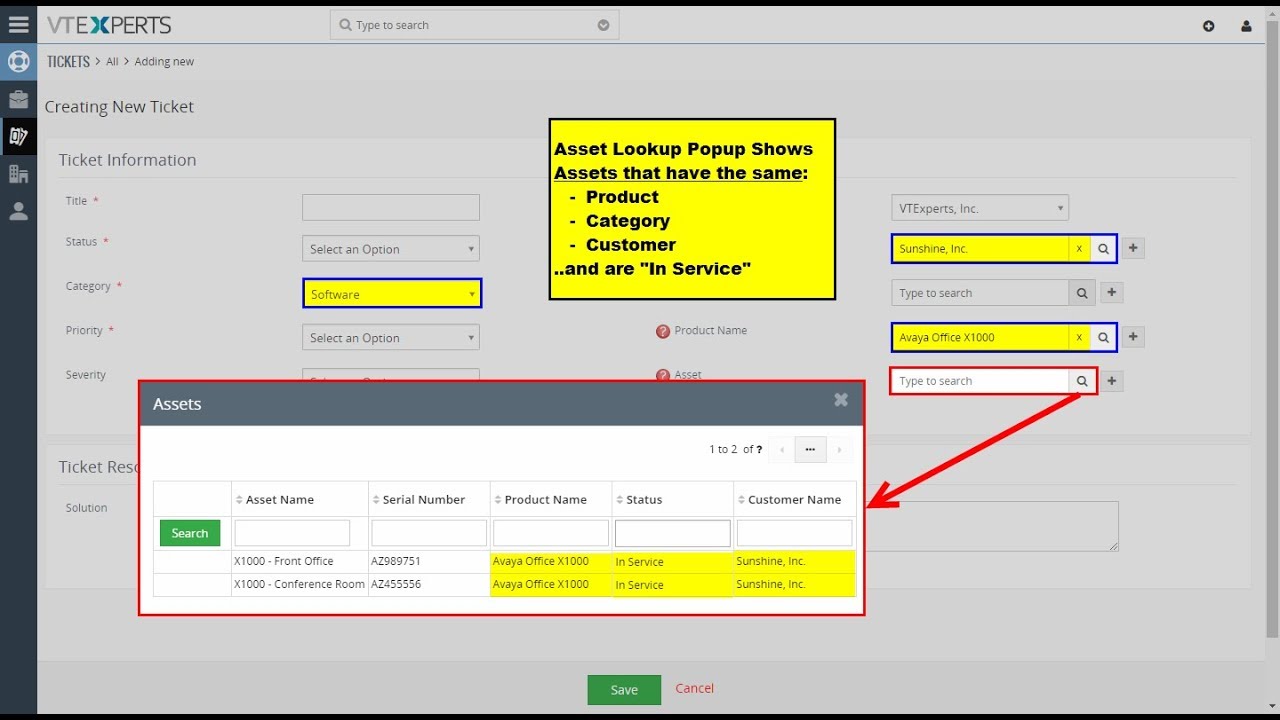Add new asset with plus button

point(1113,381)
